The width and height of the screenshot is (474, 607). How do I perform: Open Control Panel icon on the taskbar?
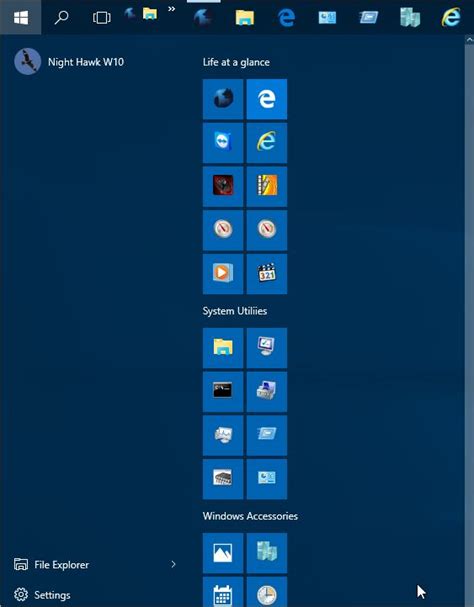pyautogui.click(x=327, y=17)
